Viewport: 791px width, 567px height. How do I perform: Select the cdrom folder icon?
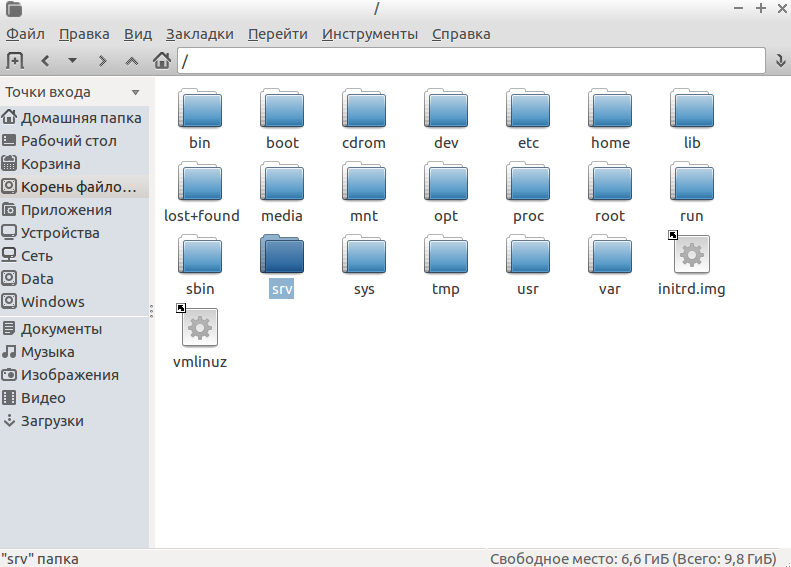pyautogui.click(x=364, y=108)
